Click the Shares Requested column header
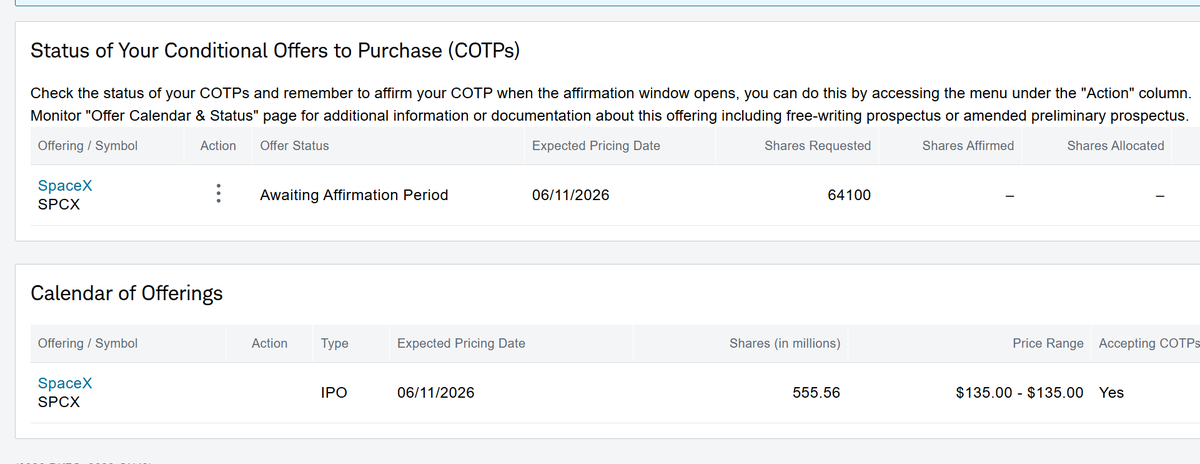 (x=817, y=145)
